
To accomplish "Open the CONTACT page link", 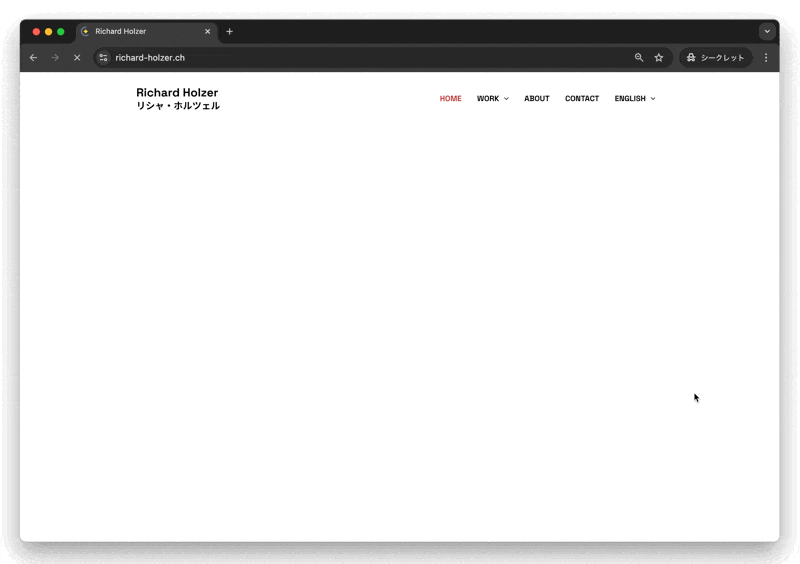I will [x=582, y=99].
